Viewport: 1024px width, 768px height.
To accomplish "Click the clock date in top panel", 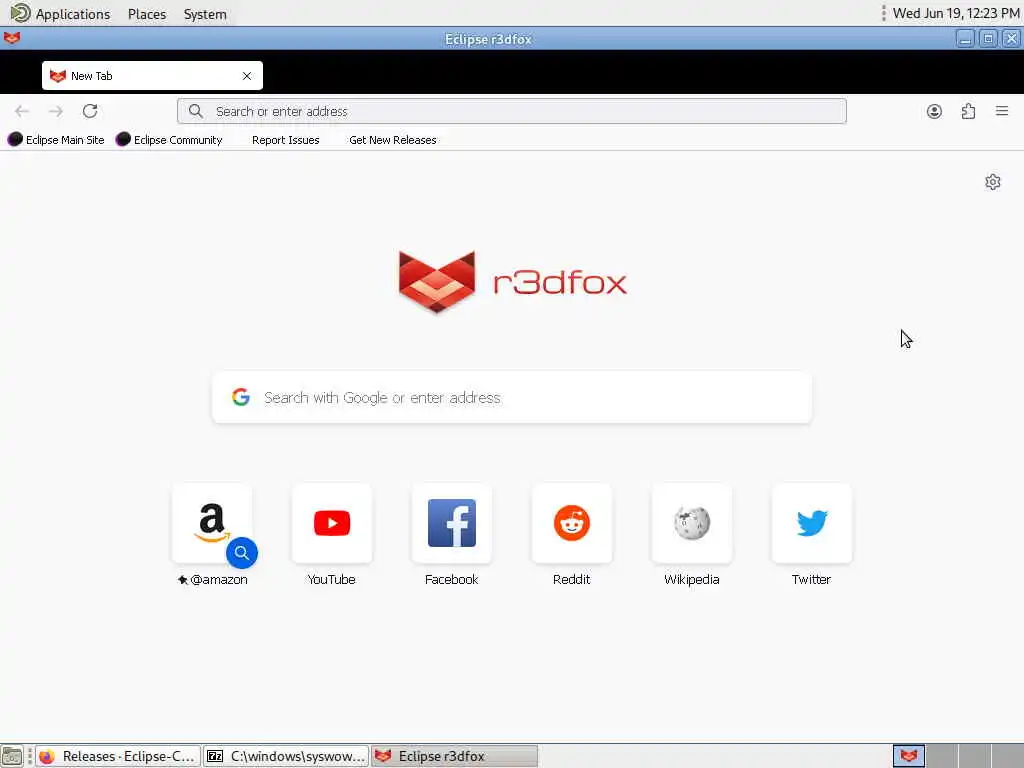I will 956,13.
